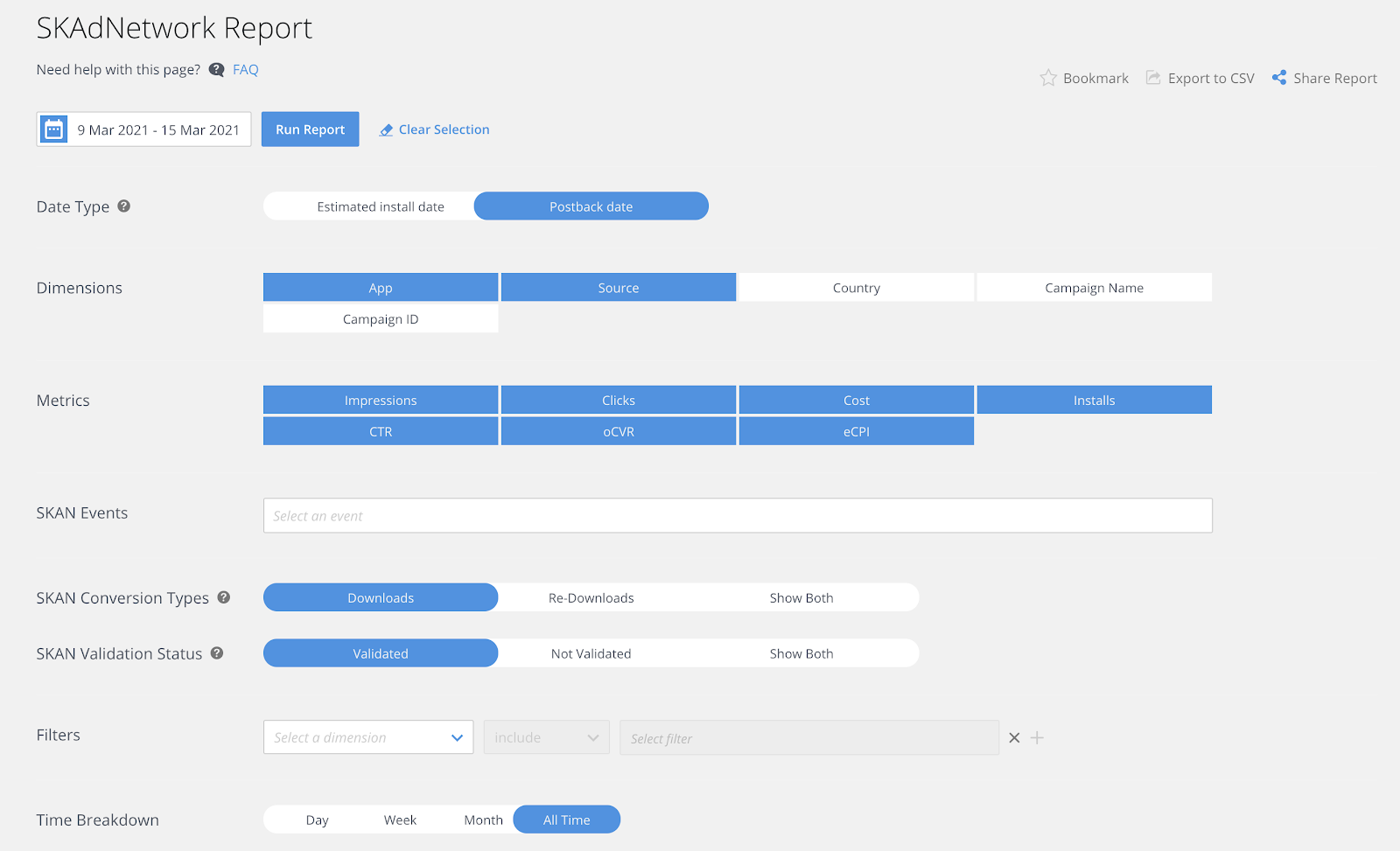This screenshot has width=1400, height=851.
Task: Enable the Country dimension
Action: [857, 288]
